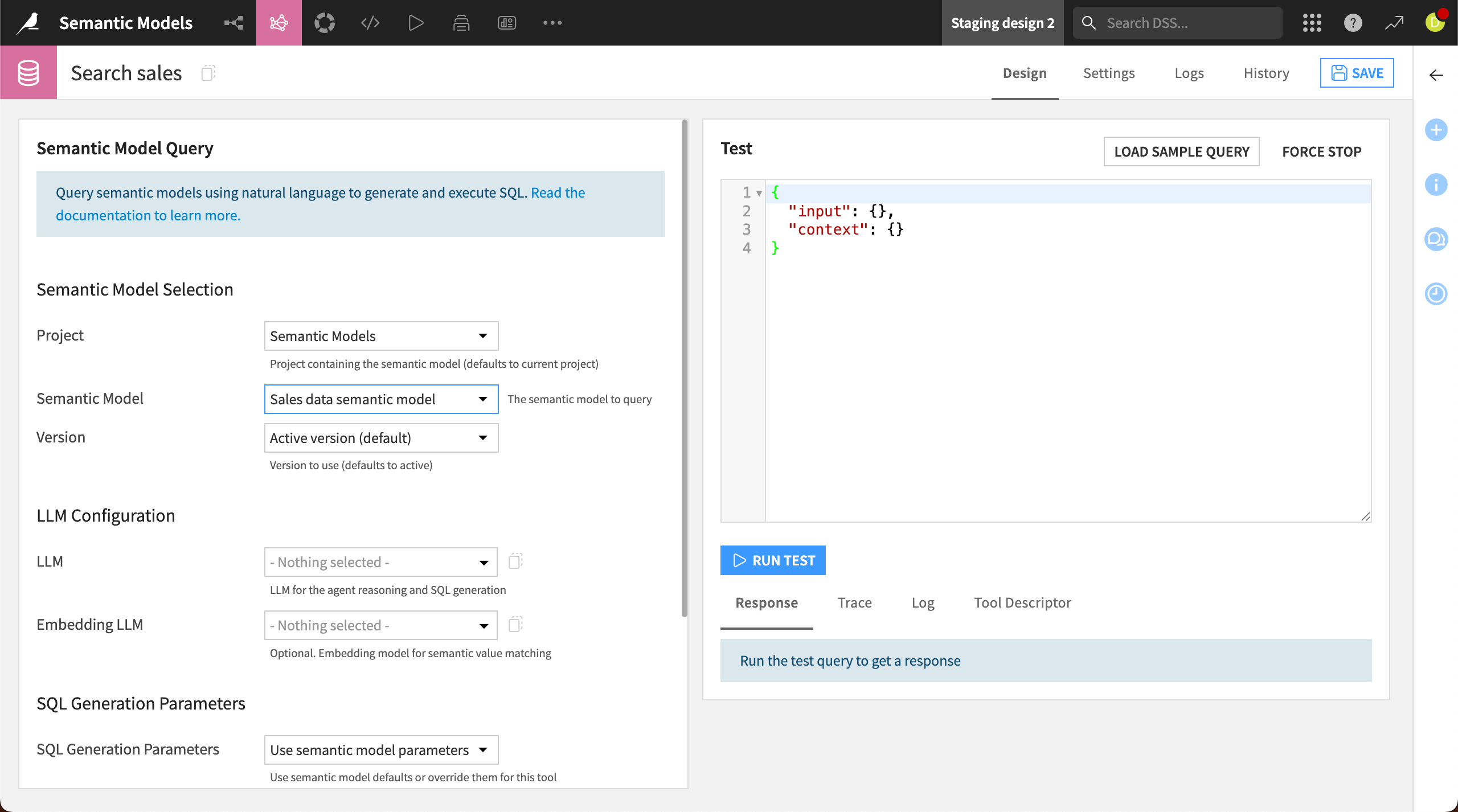Click LOAD SAMPLE QUERY
The width and height of the screenshot is (1458, 812).
(x=1181, y=151)
